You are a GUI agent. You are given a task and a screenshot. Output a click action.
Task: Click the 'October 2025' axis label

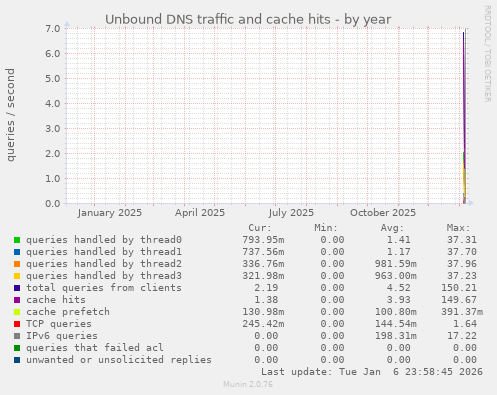click(383, 213)
